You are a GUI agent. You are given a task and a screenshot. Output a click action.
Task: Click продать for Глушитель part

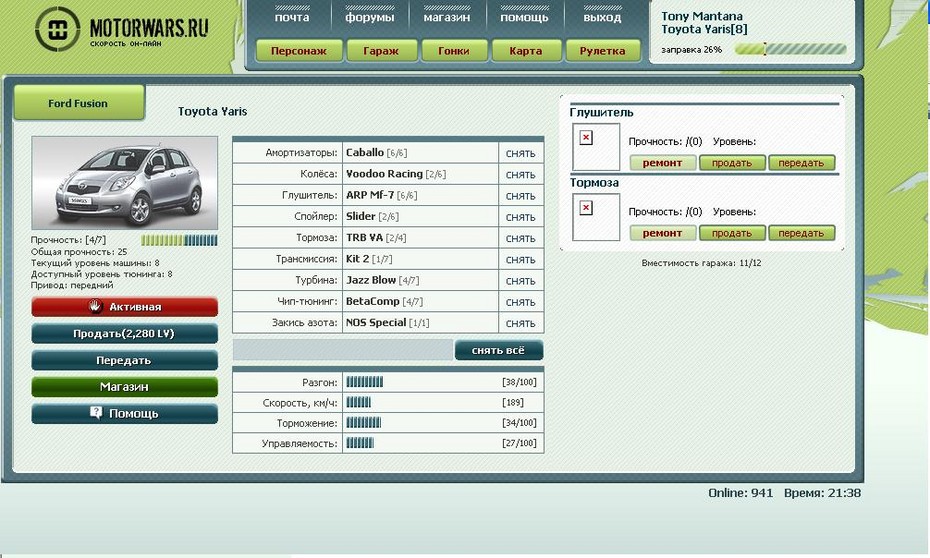(x=732, y=163)
